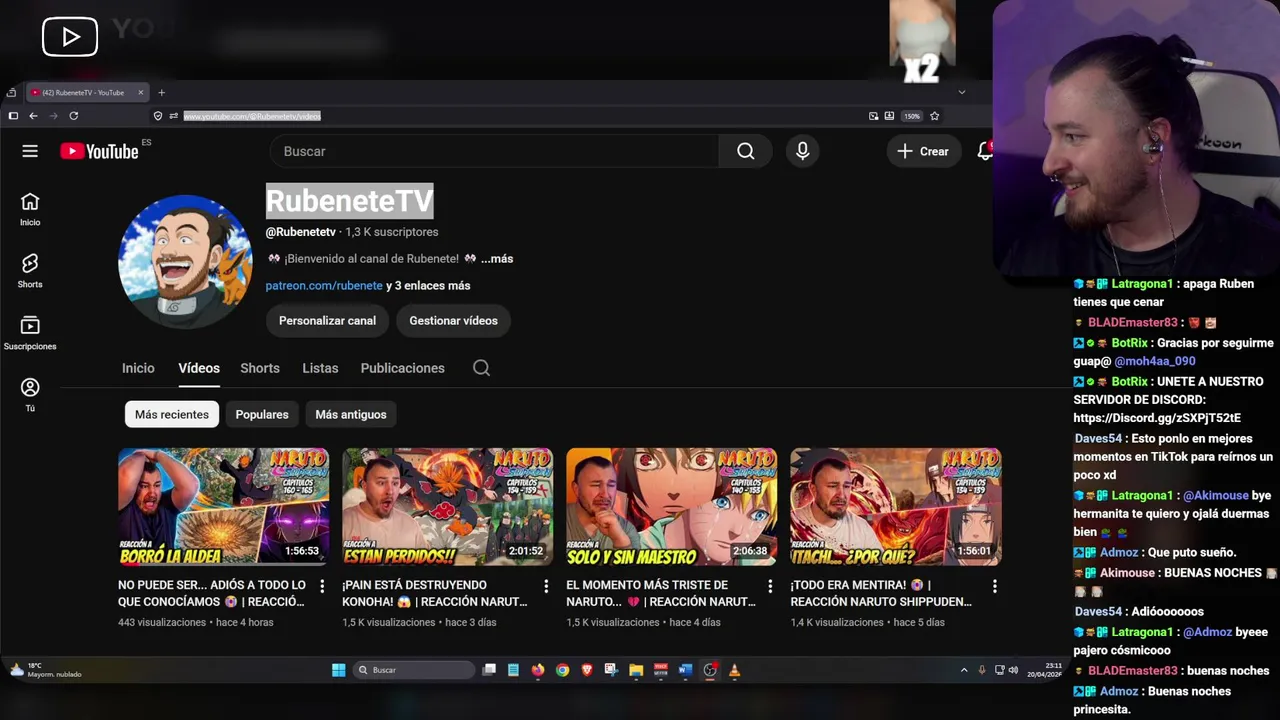Open the Discord invite link in chat

pos(1157,418)
